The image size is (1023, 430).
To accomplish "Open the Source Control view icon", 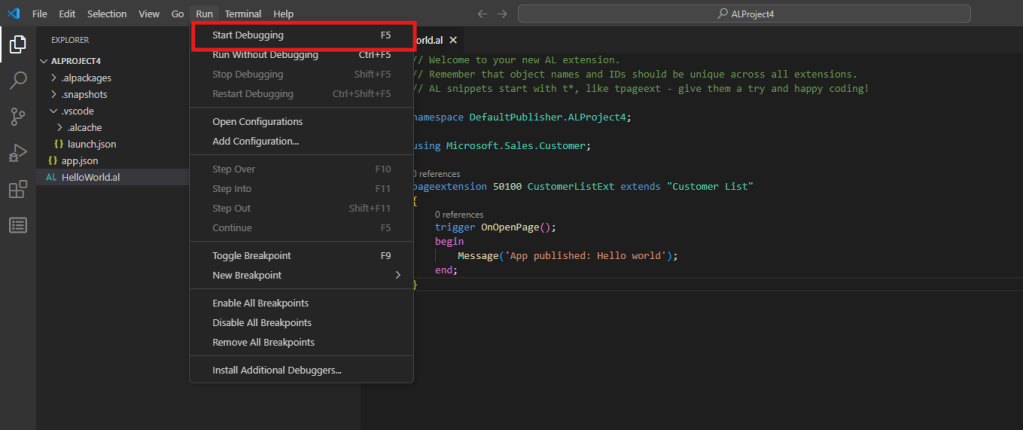I will 17,117.
